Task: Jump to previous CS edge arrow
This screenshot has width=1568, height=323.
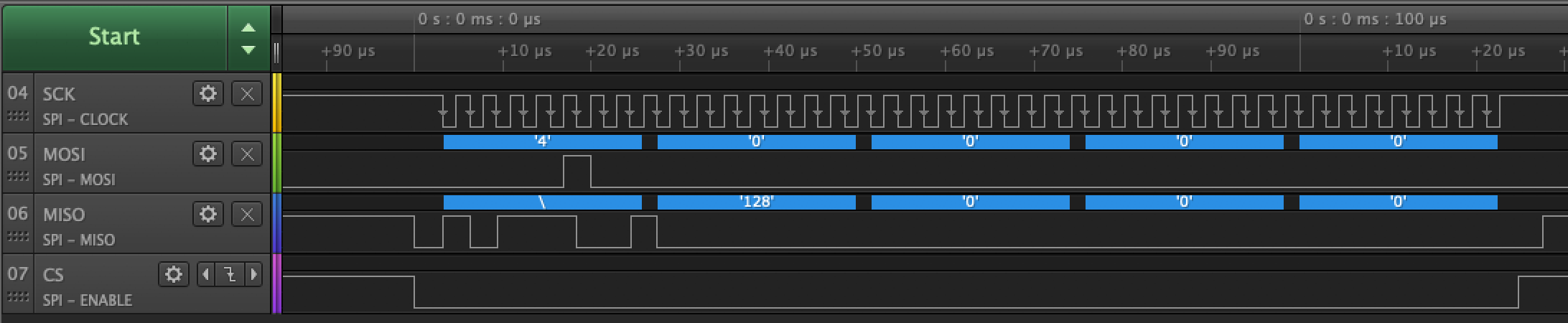Action: tap(206, 274)
